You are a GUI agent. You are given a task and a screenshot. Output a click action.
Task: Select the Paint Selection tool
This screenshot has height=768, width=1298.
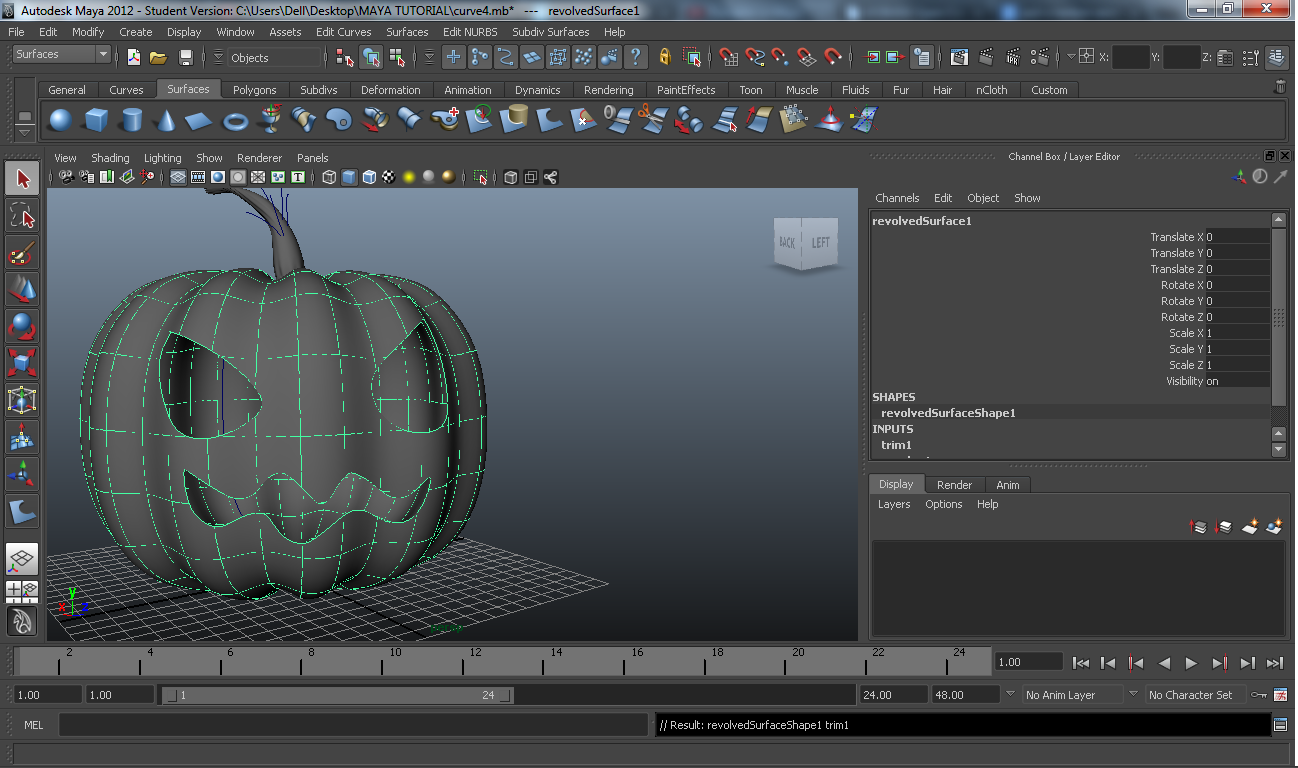pyautogui.click(x=22, y=253)
